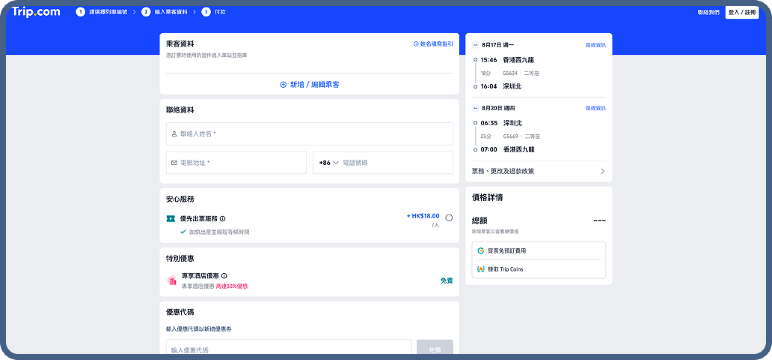This screenshot has height=360, width=772.
Task: Open the Trip.com logo home link
Action: tap(36, 12)
